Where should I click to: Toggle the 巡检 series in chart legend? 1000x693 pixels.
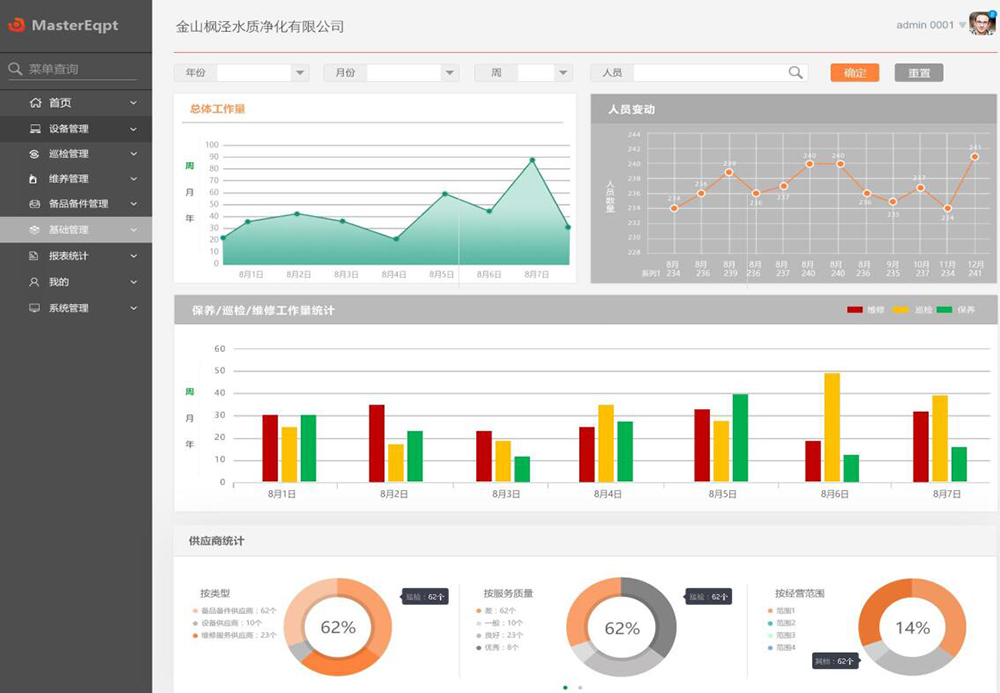pyautogui.click(x=900, y=308)
